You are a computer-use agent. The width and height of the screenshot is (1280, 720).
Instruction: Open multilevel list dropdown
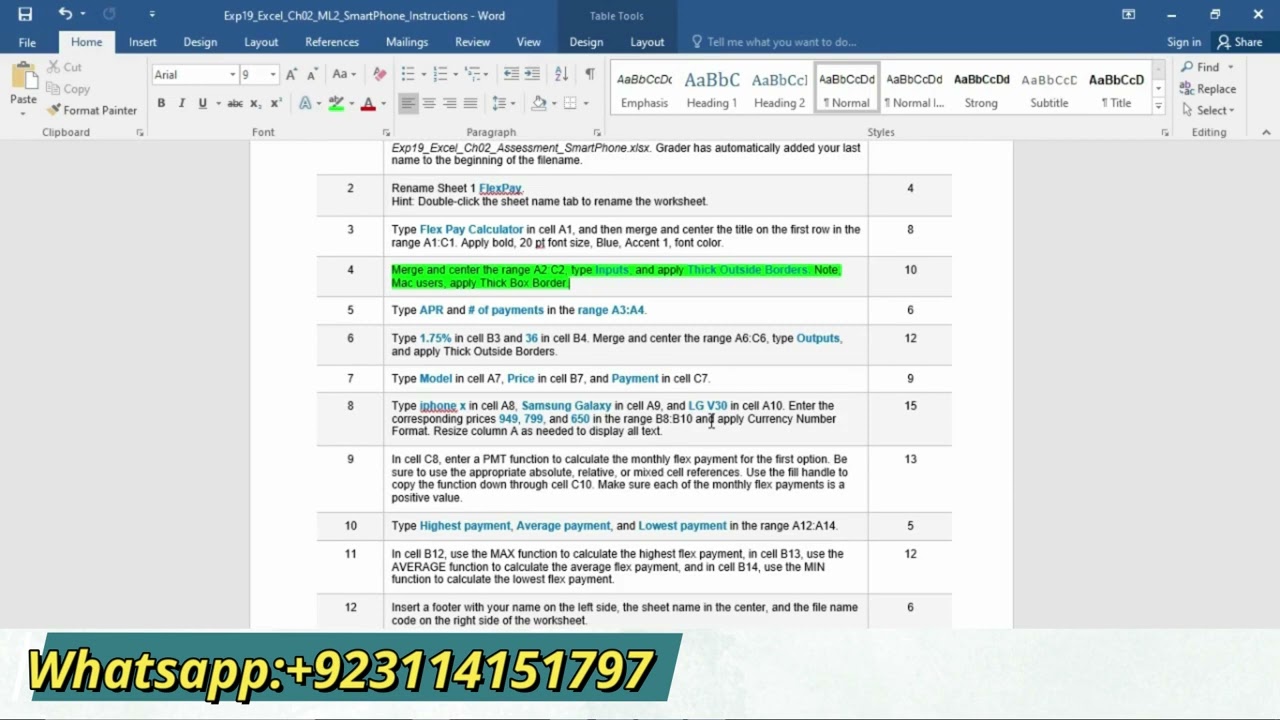click(x=476, y=74)
